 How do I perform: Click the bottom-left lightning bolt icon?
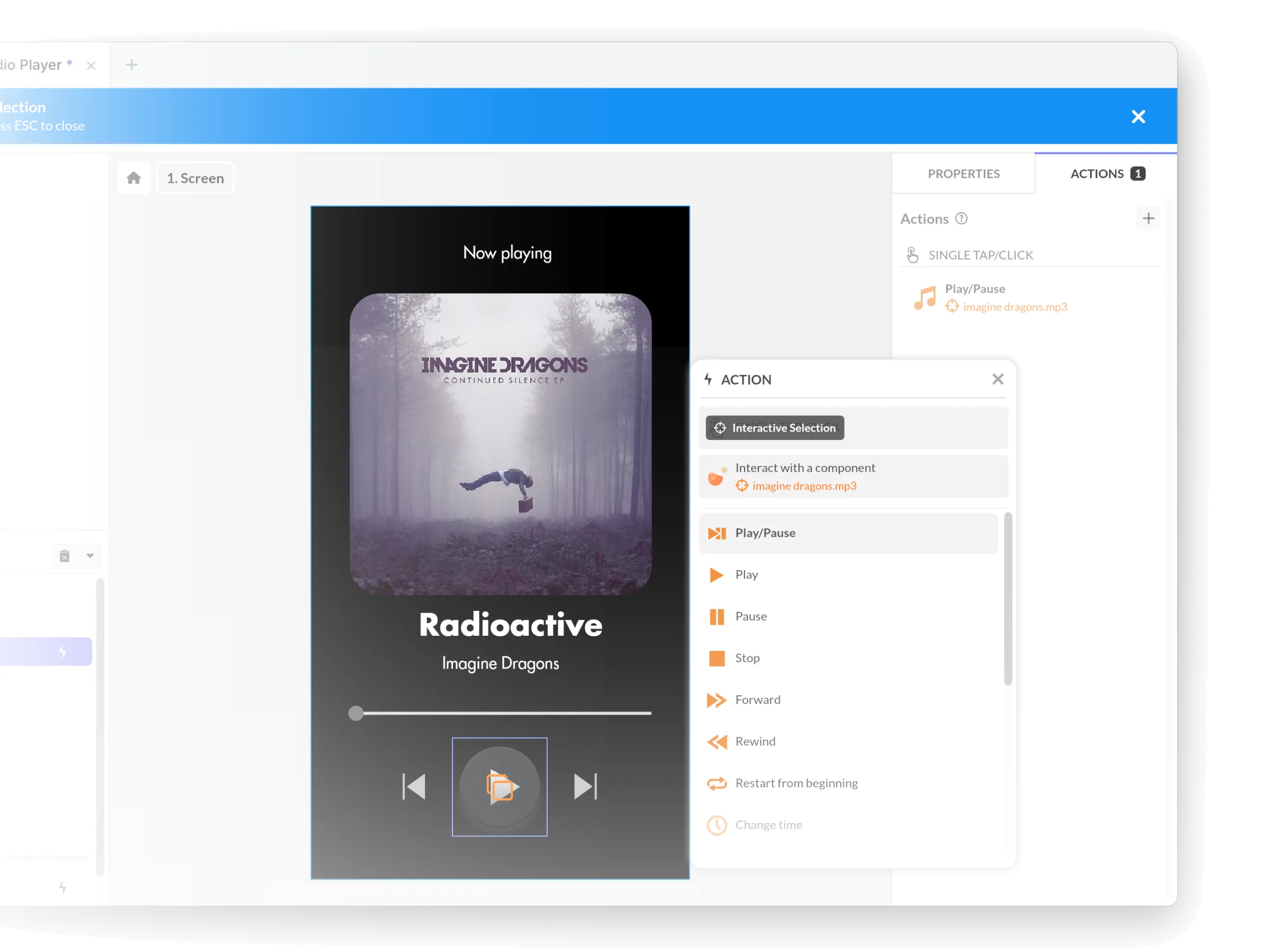point(62,889)
